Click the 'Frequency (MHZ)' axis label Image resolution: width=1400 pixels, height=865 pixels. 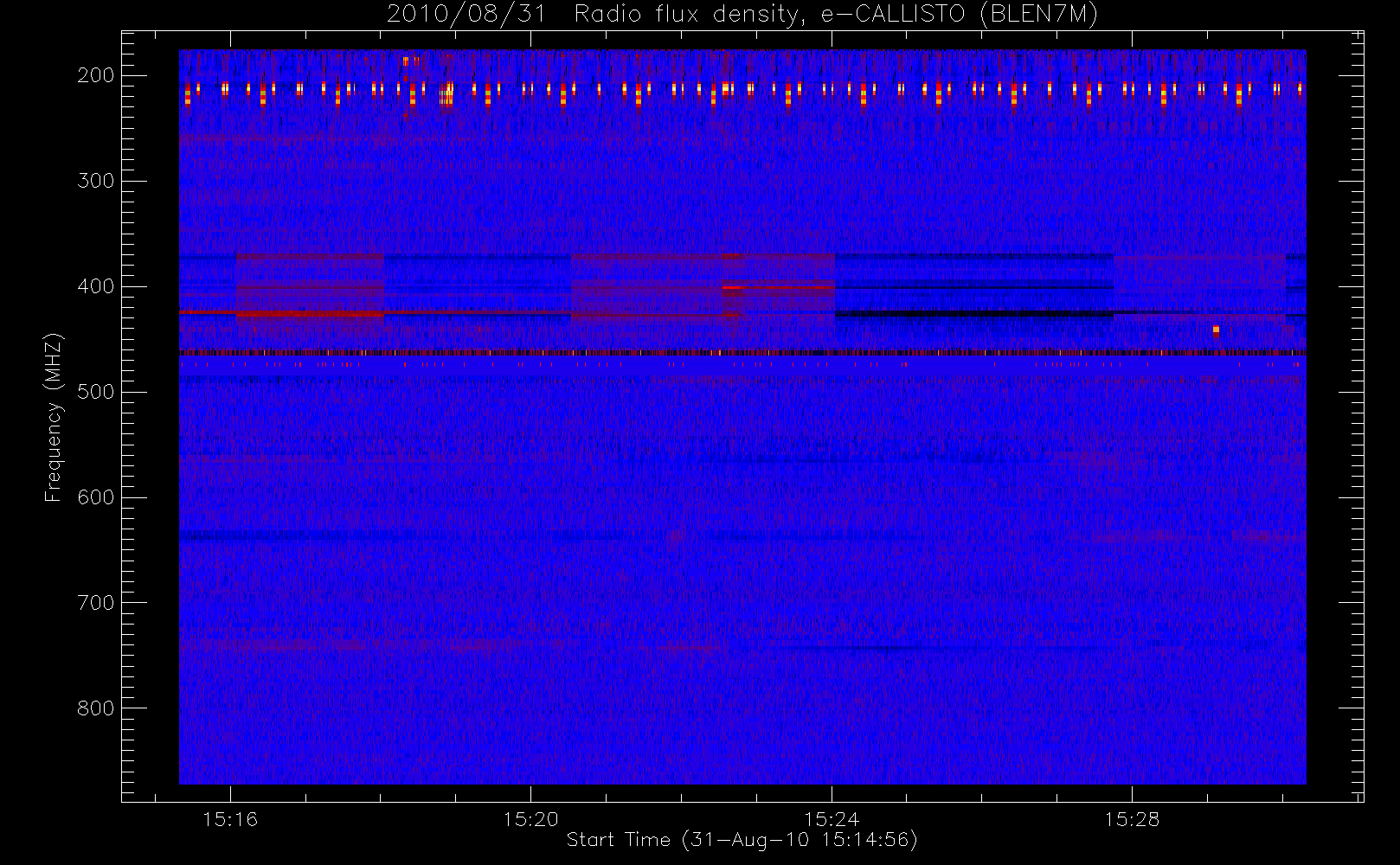[x=54, y=417]
